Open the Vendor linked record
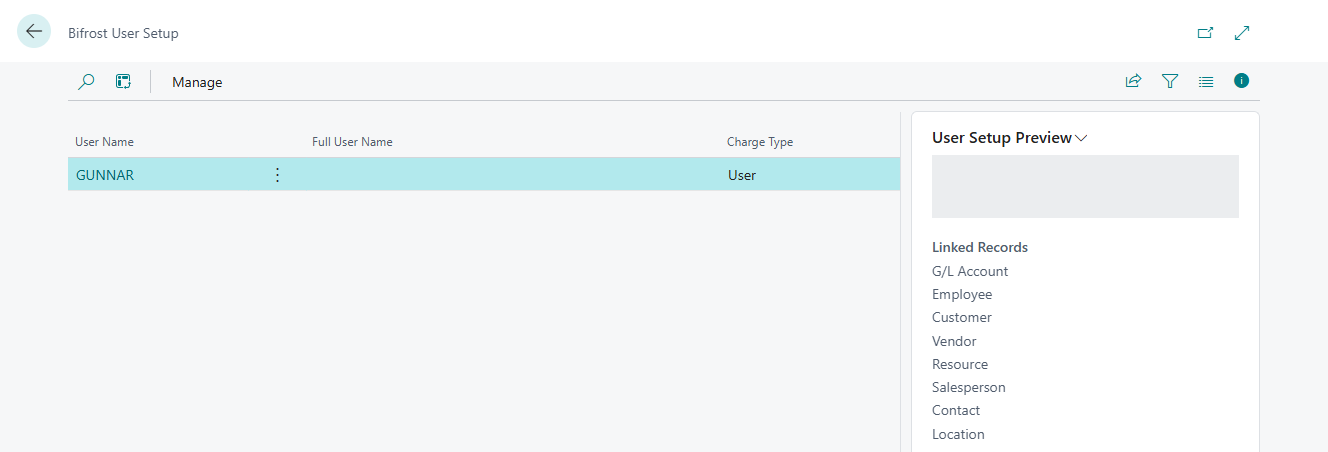The image size is (1328, 452). 954,341
